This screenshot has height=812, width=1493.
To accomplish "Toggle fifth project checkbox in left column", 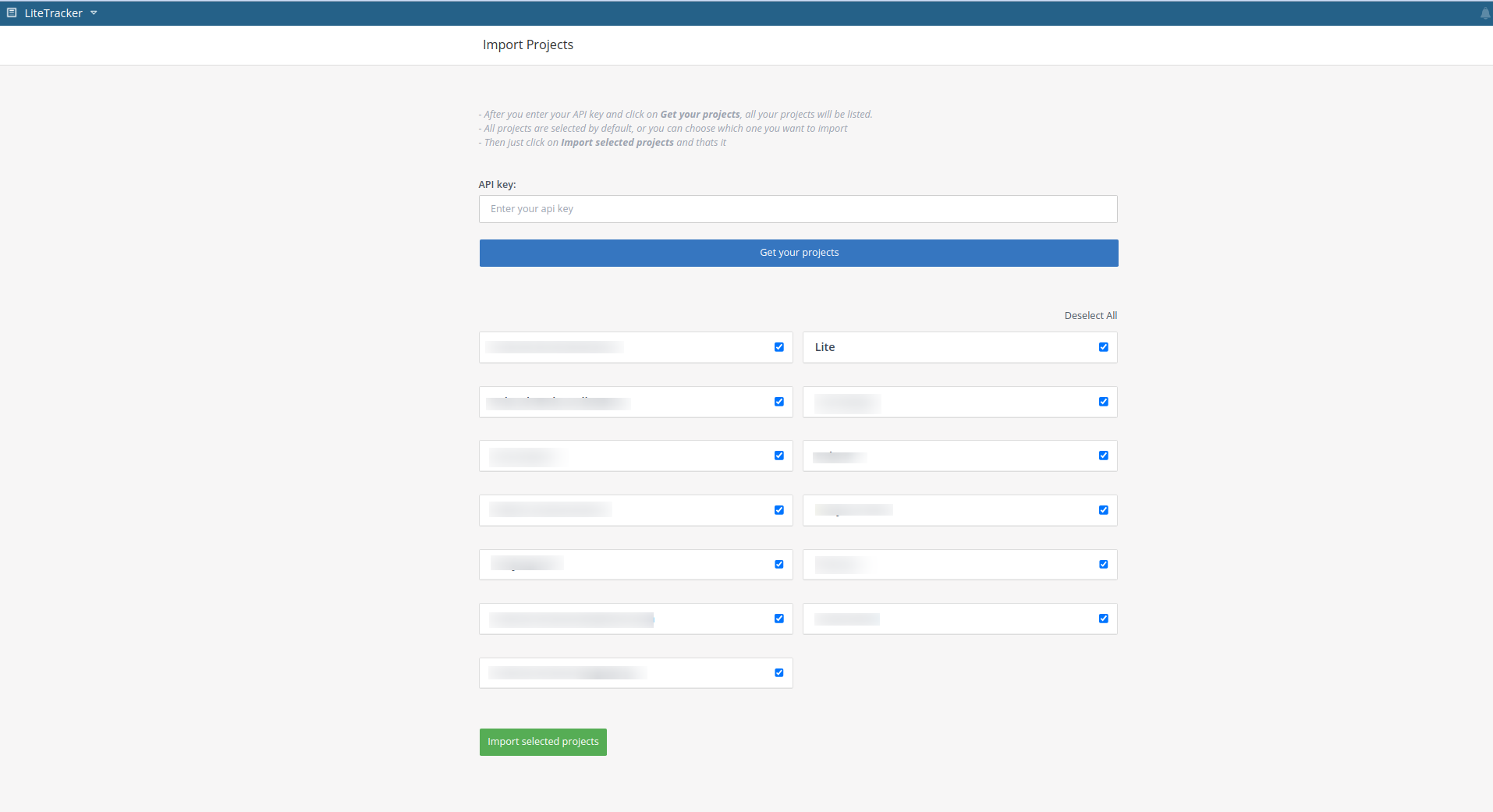I will click(778, 564).
